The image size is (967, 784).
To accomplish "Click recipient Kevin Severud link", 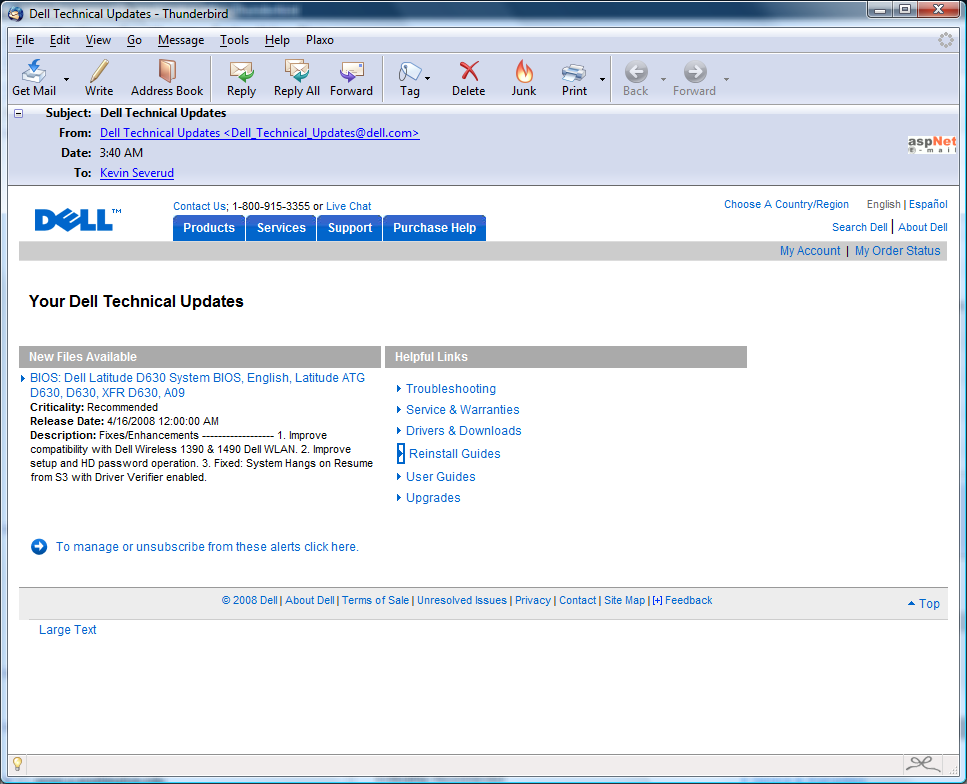I will [x=137, y=173].
